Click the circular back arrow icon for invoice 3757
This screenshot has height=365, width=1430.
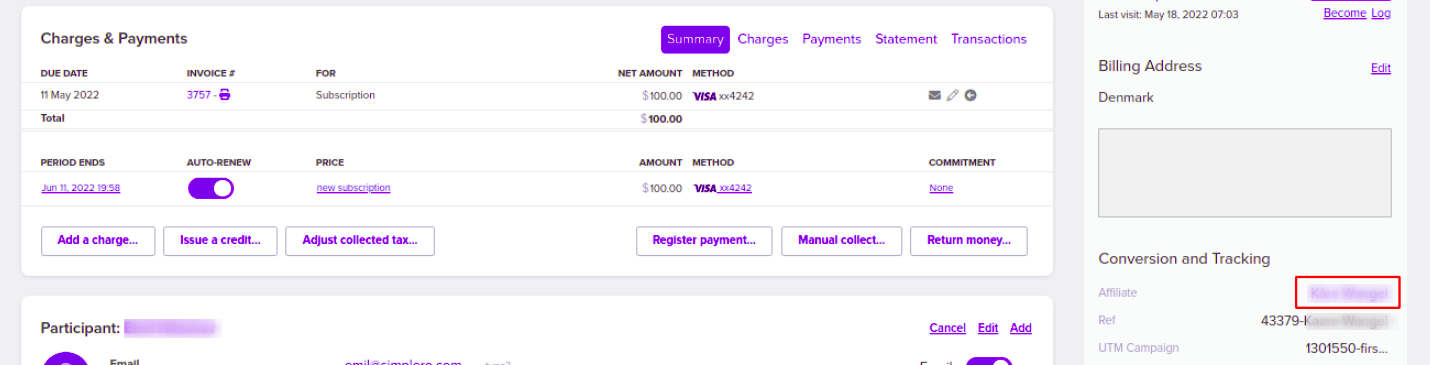click(x=970, y=96)
